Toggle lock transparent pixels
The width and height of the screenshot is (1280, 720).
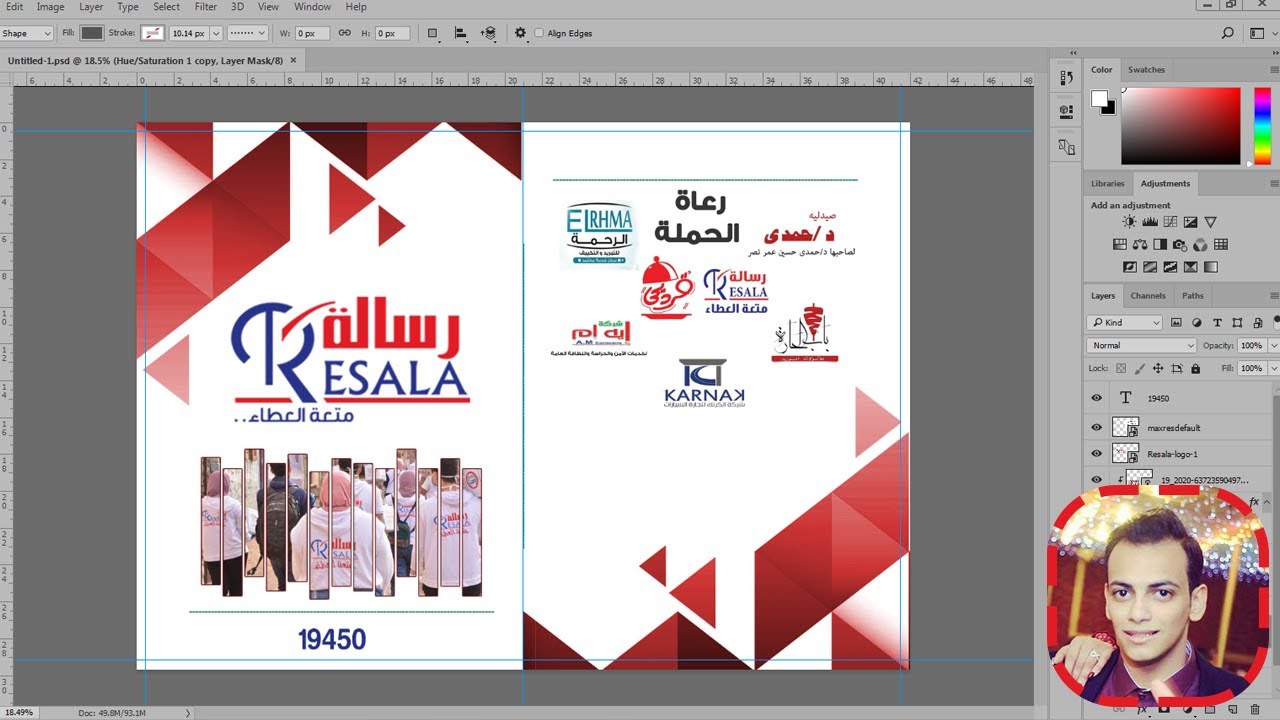coord(1121,369)
